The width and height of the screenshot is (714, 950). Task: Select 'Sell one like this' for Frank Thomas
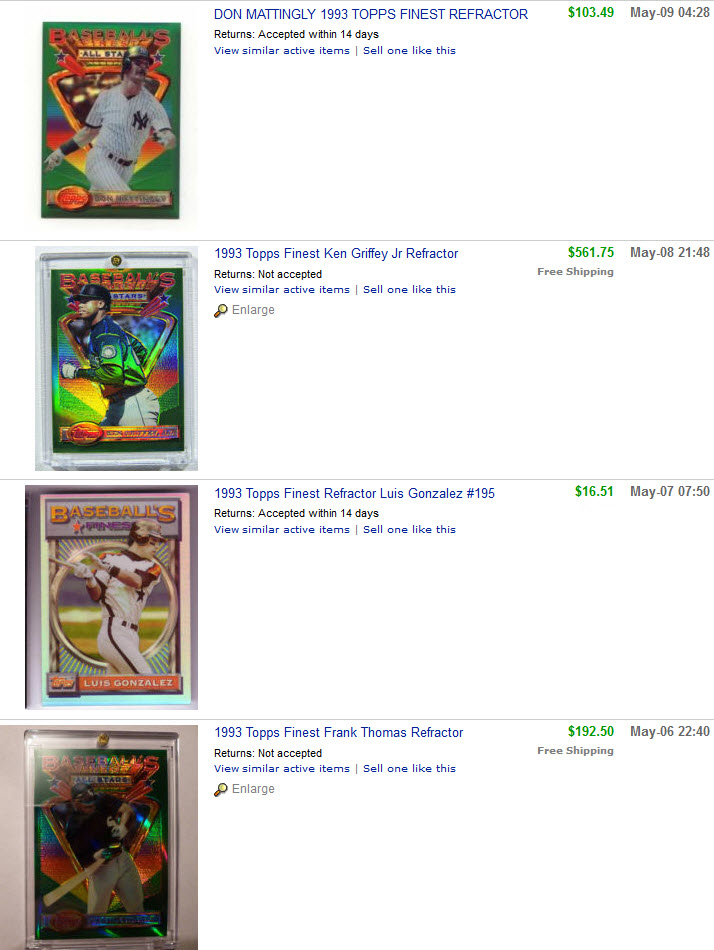[409, 768]
